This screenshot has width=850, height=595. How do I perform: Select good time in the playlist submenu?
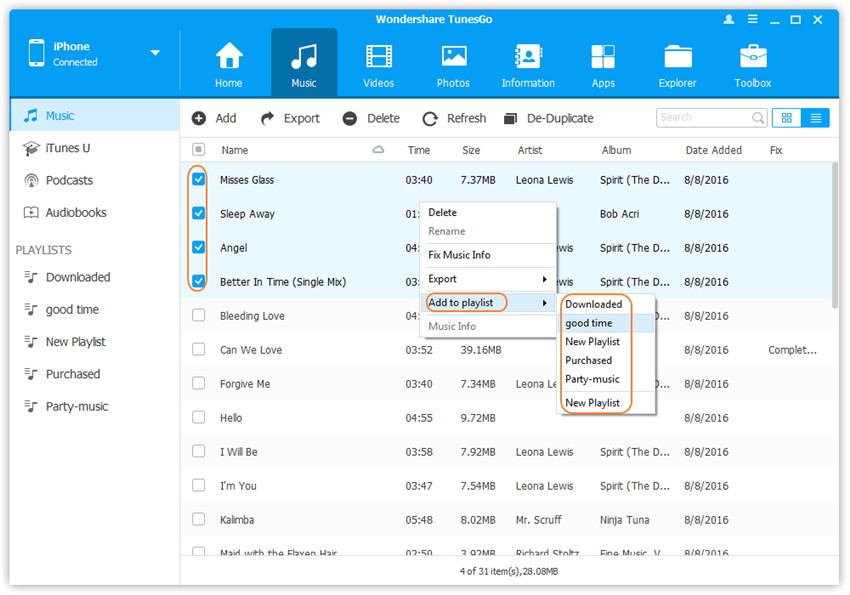point(607,323)
